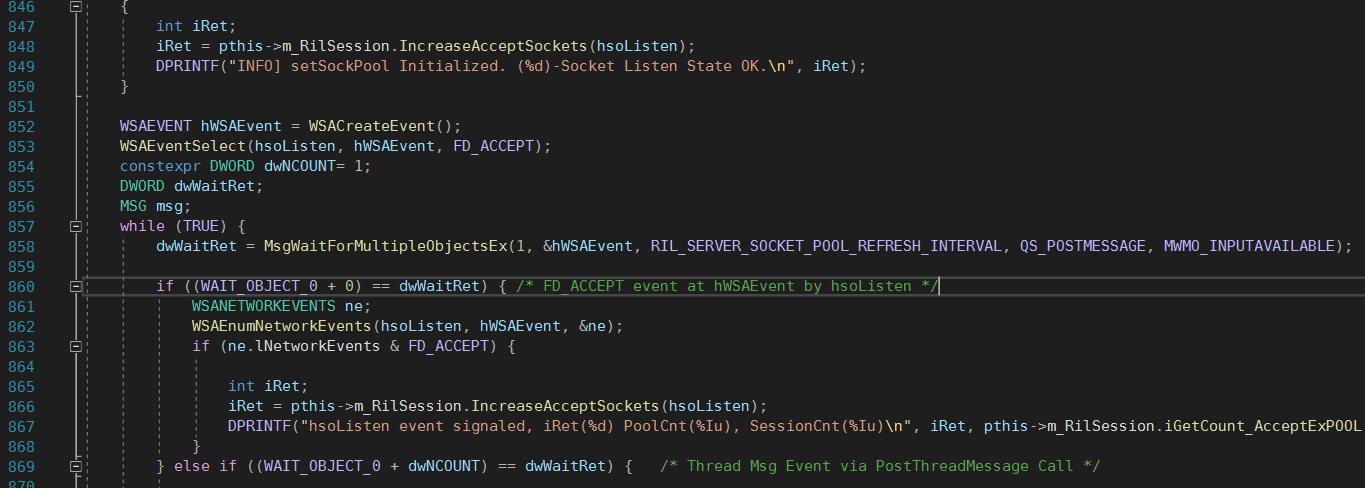Click line number 847 in the gutter
Screen dimensions: 1365x488
pyautogui.click(x=20, y=26)
